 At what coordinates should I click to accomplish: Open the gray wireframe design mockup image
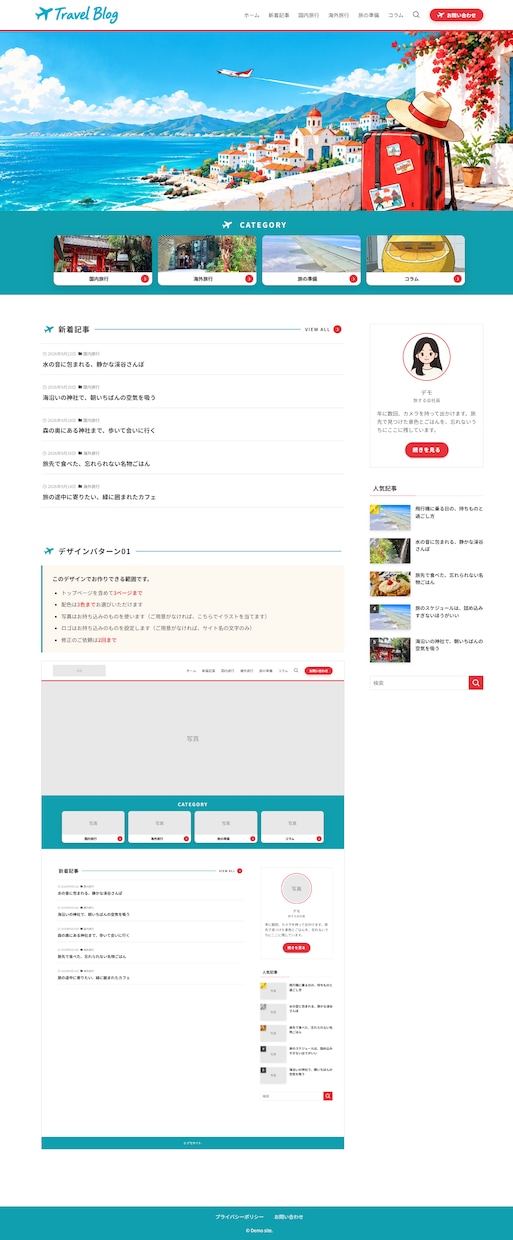[x=193, y=904]
